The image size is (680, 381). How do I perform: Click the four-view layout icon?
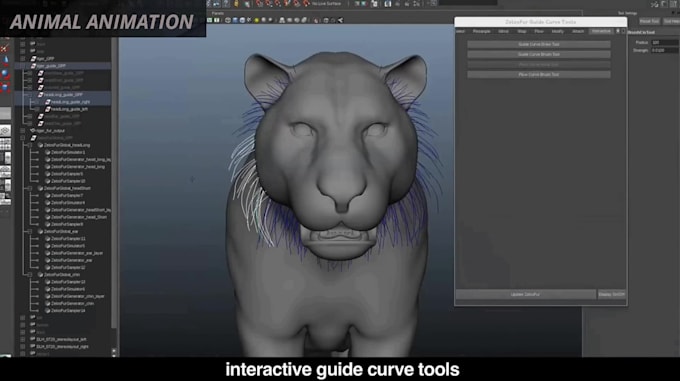click(x=5, y=144)
